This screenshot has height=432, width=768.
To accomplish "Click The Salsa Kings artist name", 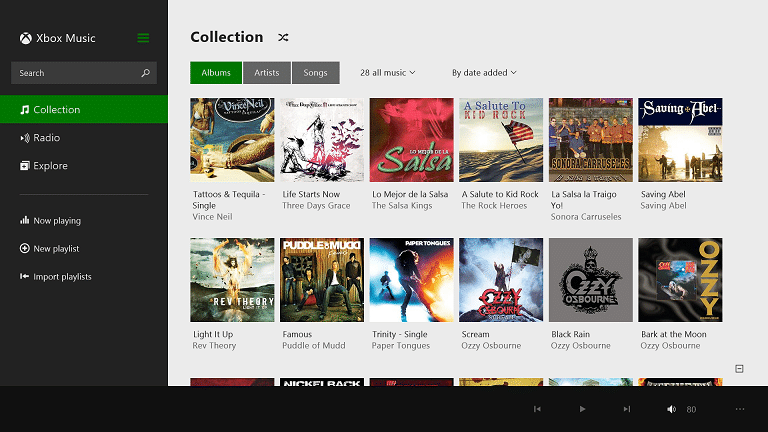I will pyautogui.click(x=402, y=205).
